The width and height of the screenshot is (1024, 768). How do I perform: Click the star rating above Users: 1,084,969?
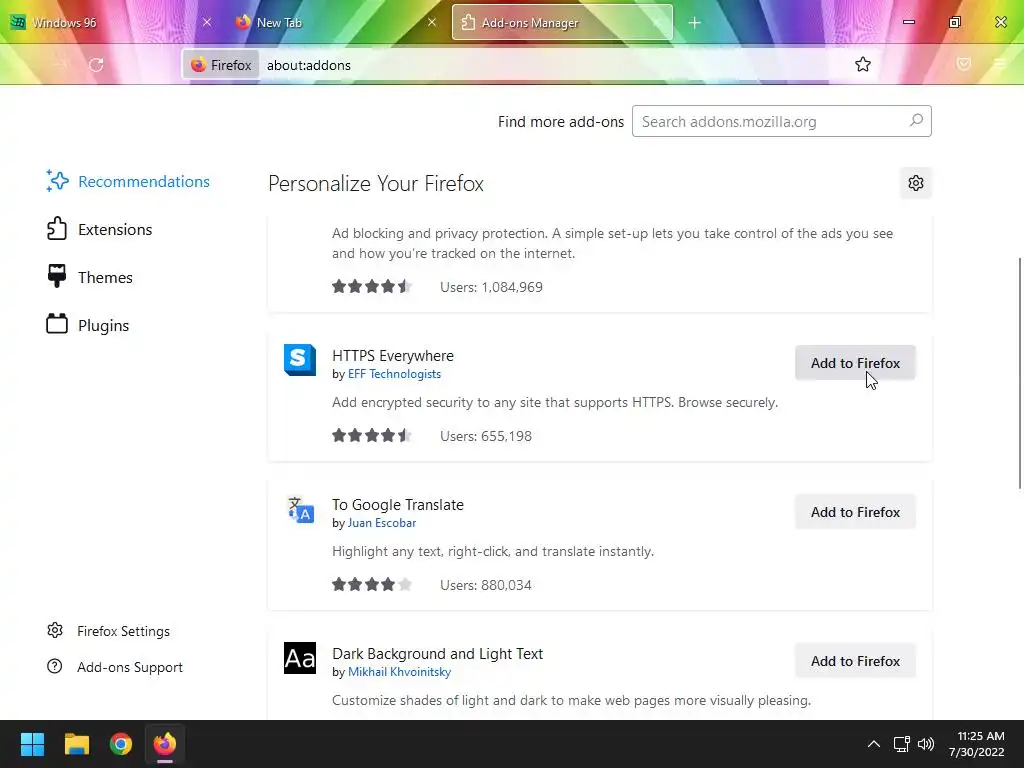click(372, 287)
